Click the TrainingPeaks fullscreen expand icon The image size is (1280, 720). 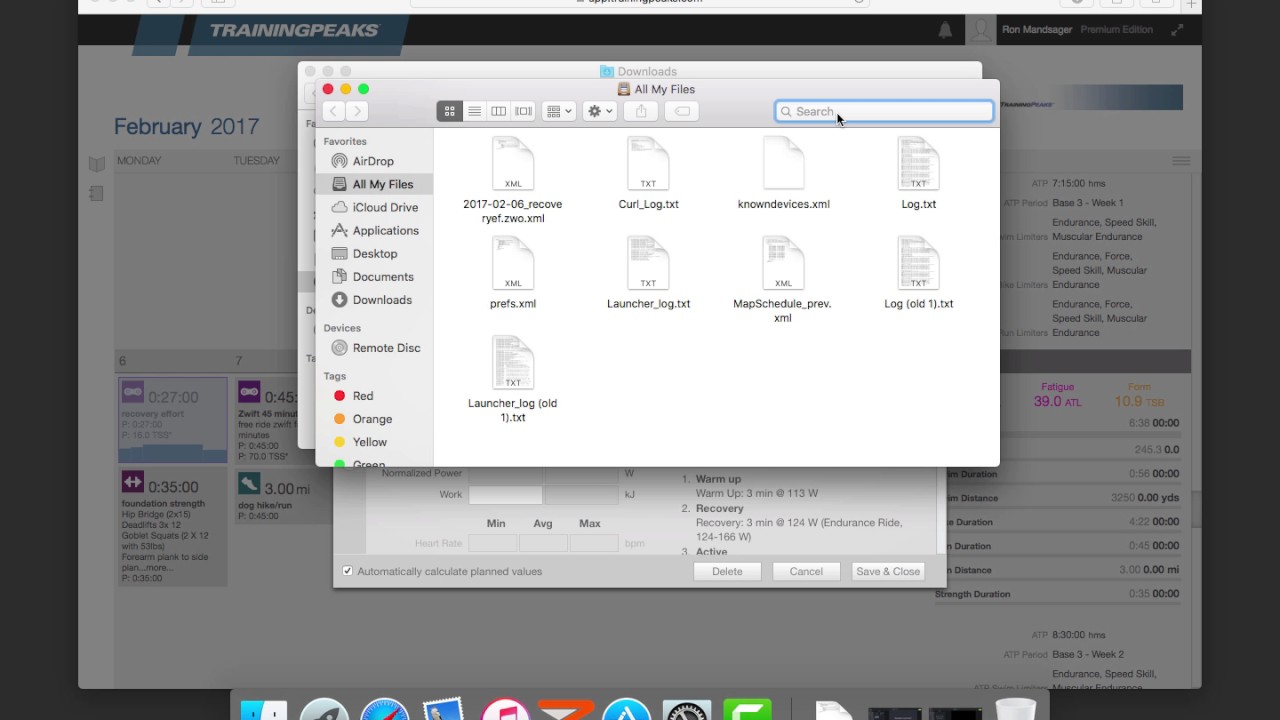(x=1178, y=30)
